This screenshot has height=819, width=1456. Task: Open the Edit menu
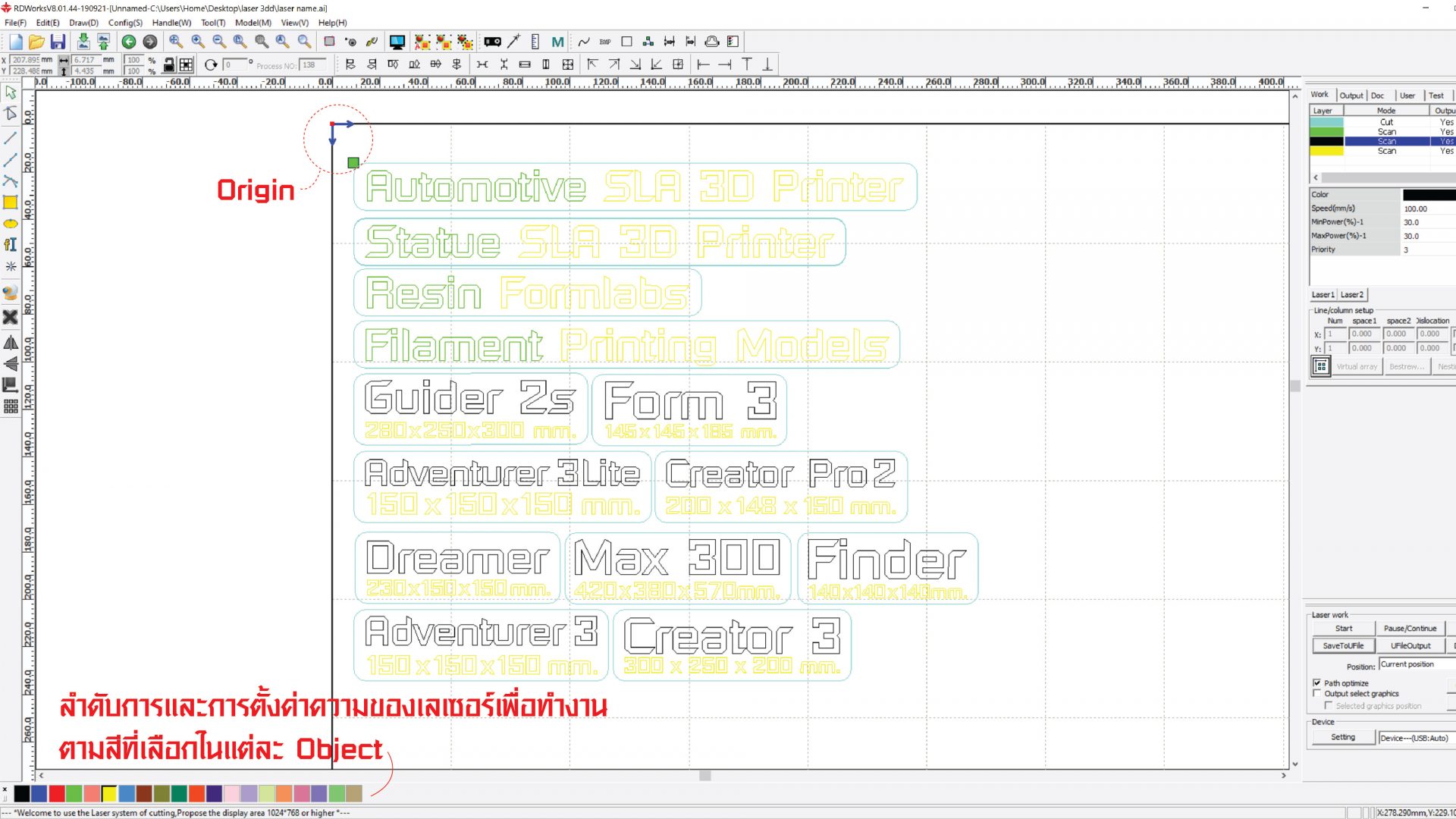48,23
